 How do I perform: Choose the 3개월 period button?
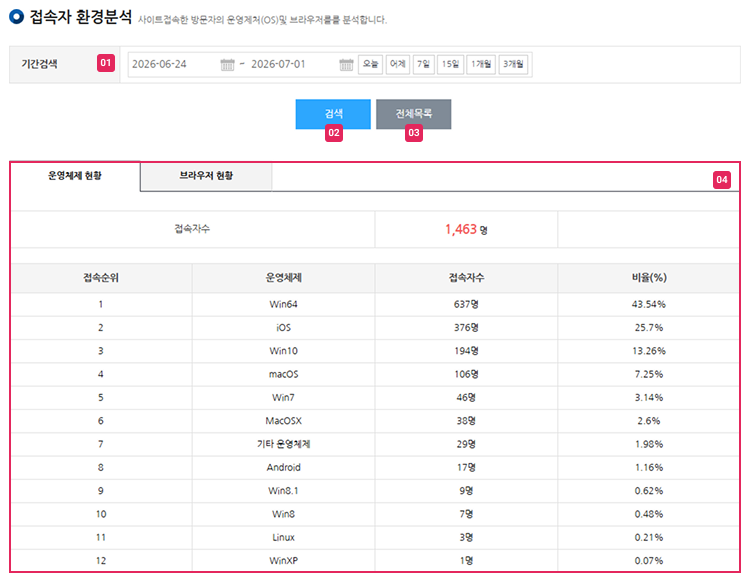513,64
